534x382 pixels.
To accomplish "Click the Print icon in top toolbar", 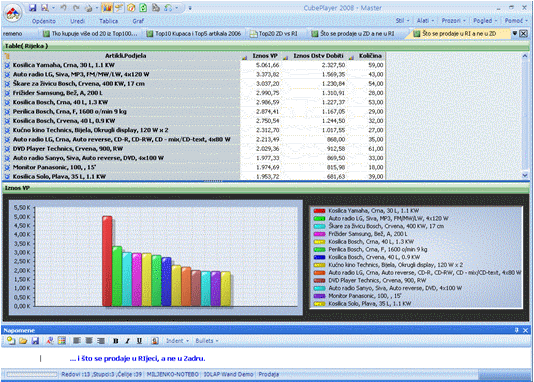I will coord(88,8).
